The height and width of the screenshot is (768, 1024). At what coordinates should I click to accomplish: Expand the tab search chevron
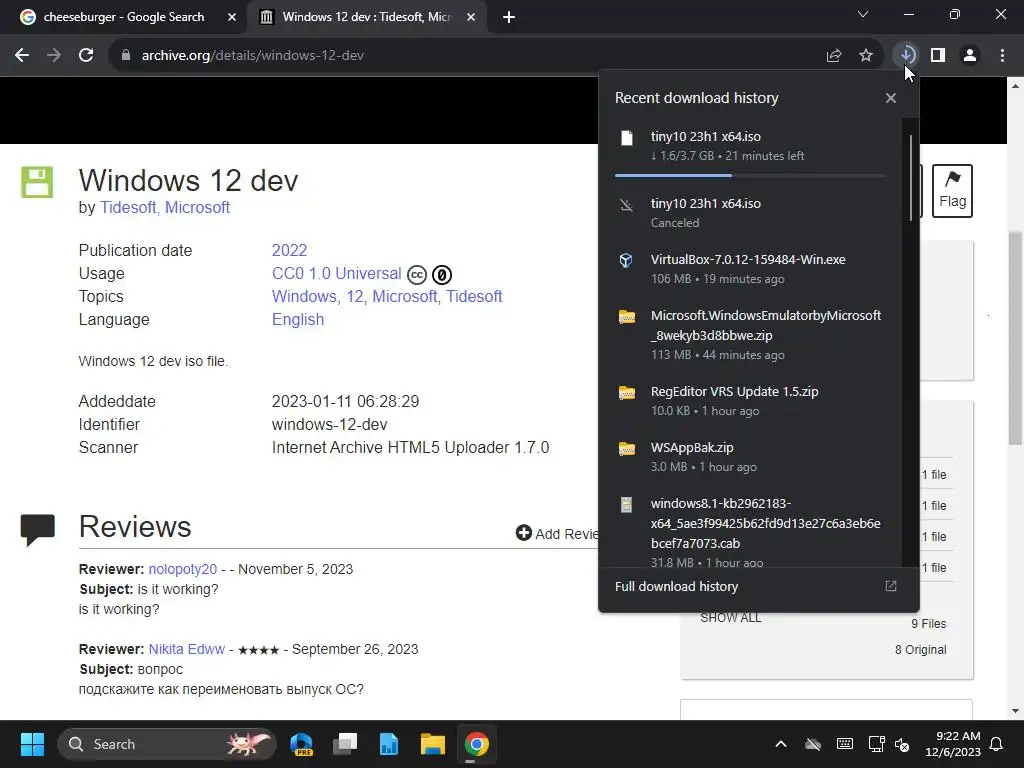(x=863, y=14)
